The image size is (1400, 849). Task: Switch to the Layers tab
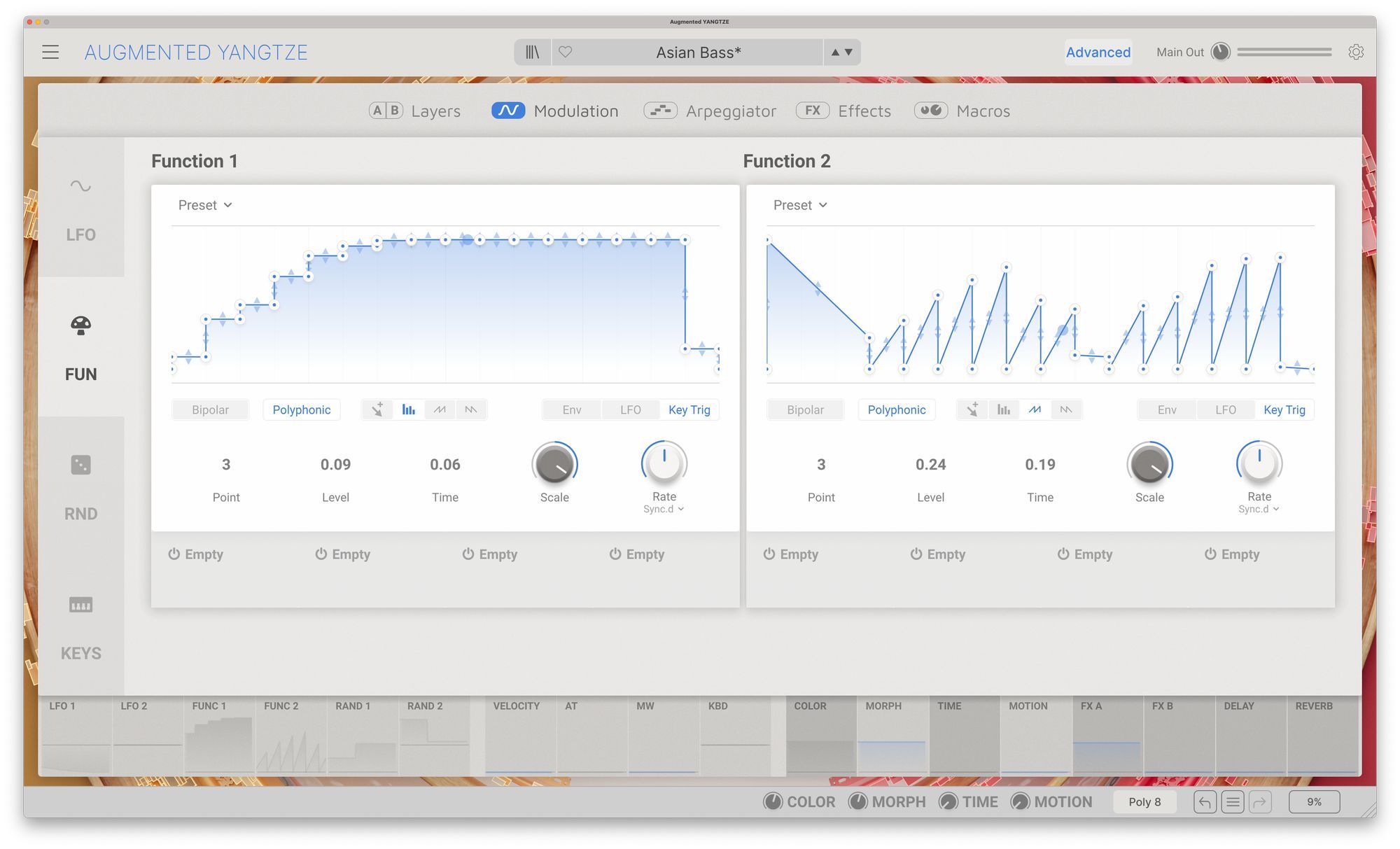[x=414, y=111]
